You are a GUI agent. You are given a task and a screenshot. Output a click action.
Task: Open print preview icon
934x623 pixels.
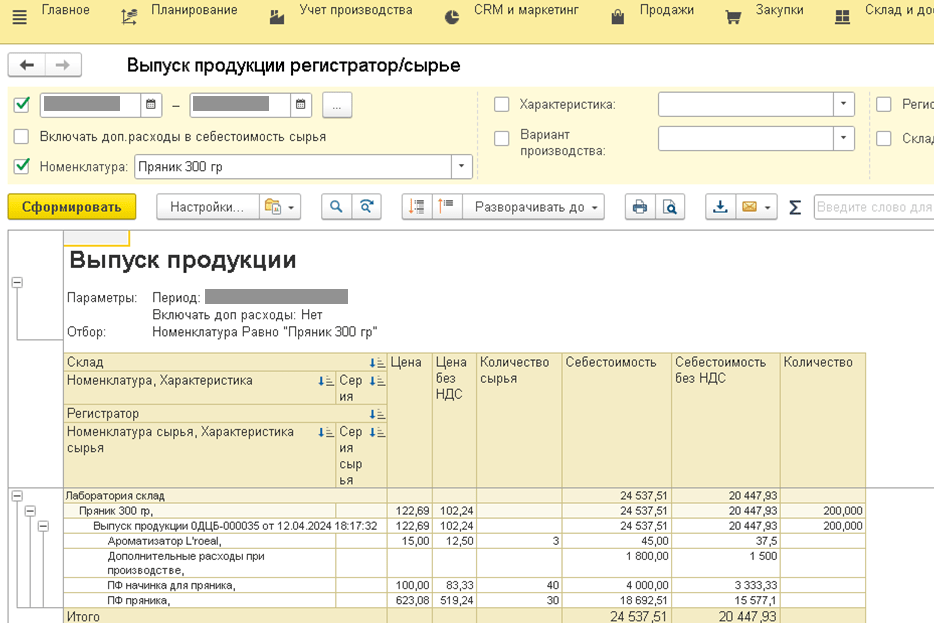click(x=670, y=207)
